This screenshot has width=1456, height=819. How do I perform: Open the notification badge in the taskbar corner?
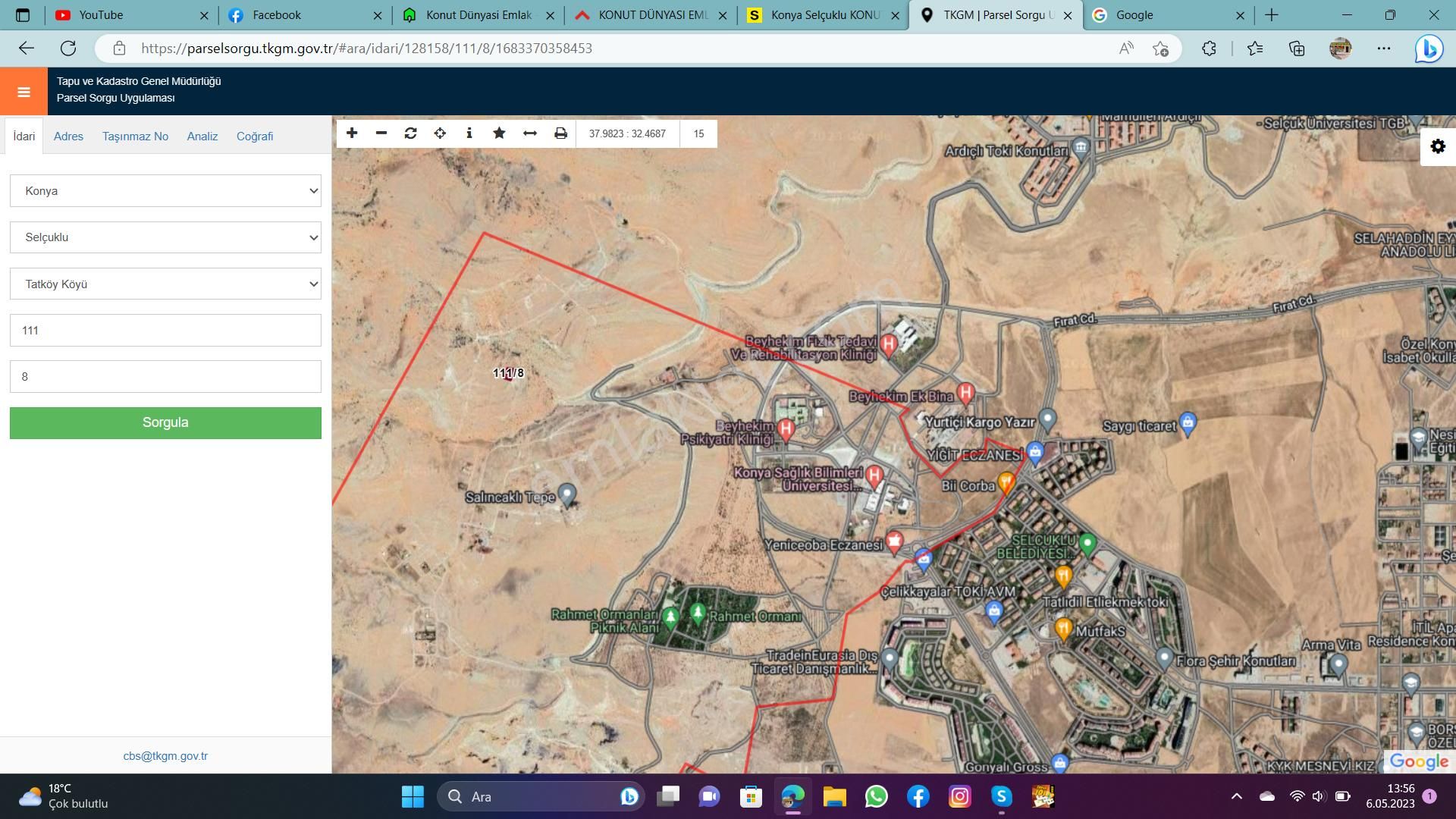pyautogui.click(x=1429, y=796)
